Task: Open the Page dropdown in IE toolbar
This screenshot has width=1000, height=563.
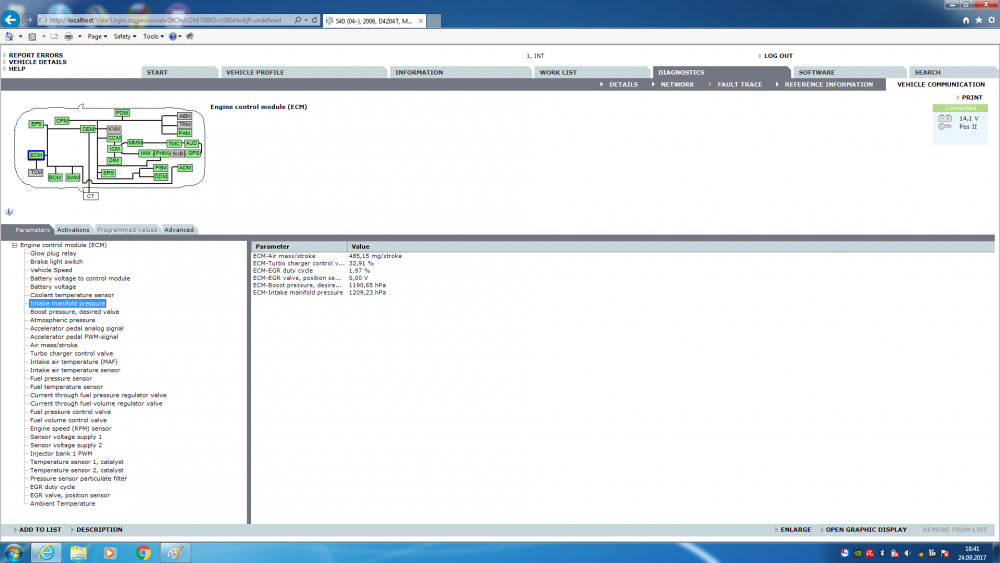Action: click(98, 36)
